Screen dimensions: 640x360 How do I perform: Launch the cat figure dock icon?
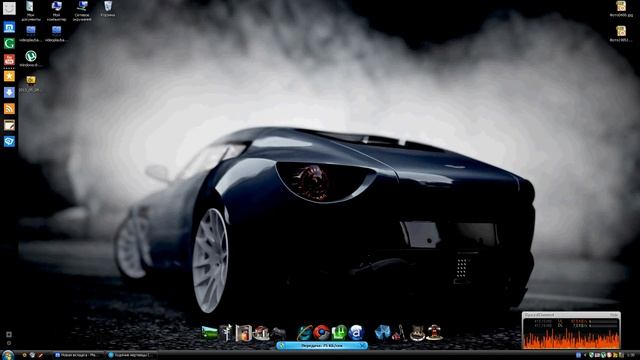point(417,333)
